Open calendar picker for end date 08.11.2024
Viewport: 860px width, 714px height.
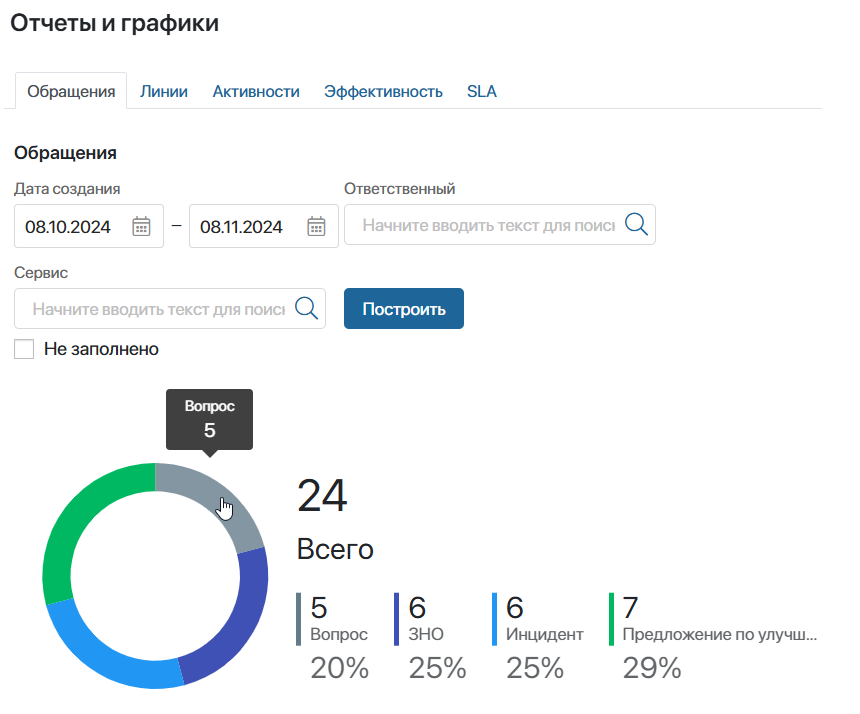316,225
